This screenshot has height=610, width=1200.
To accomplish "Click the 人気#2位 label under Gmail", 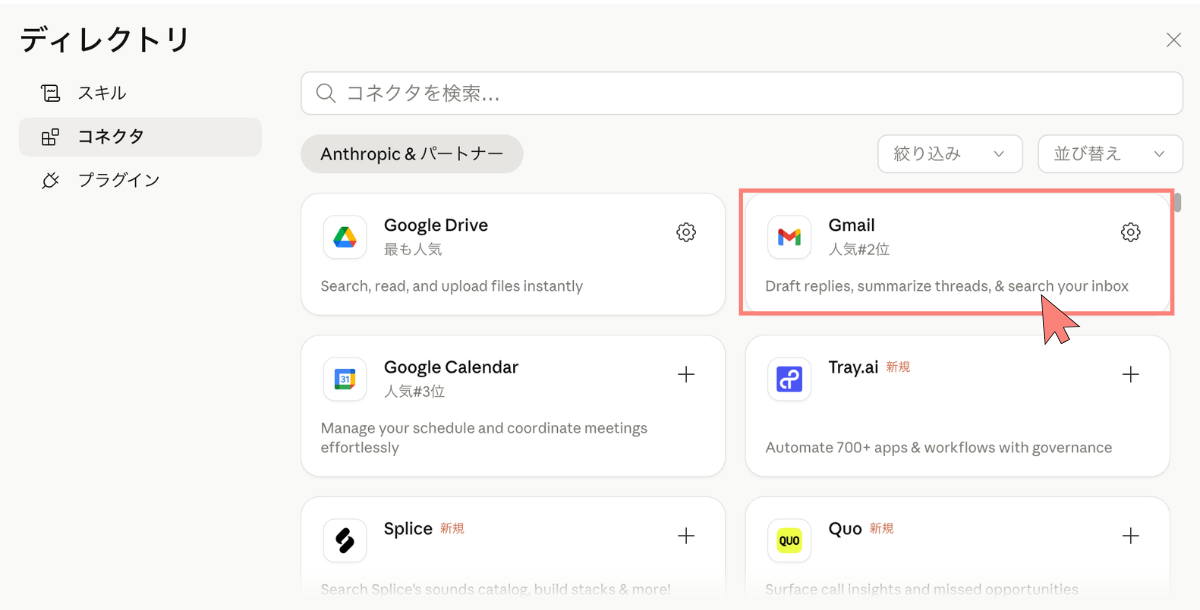I will pyautogui.click(x=859, y=249).
